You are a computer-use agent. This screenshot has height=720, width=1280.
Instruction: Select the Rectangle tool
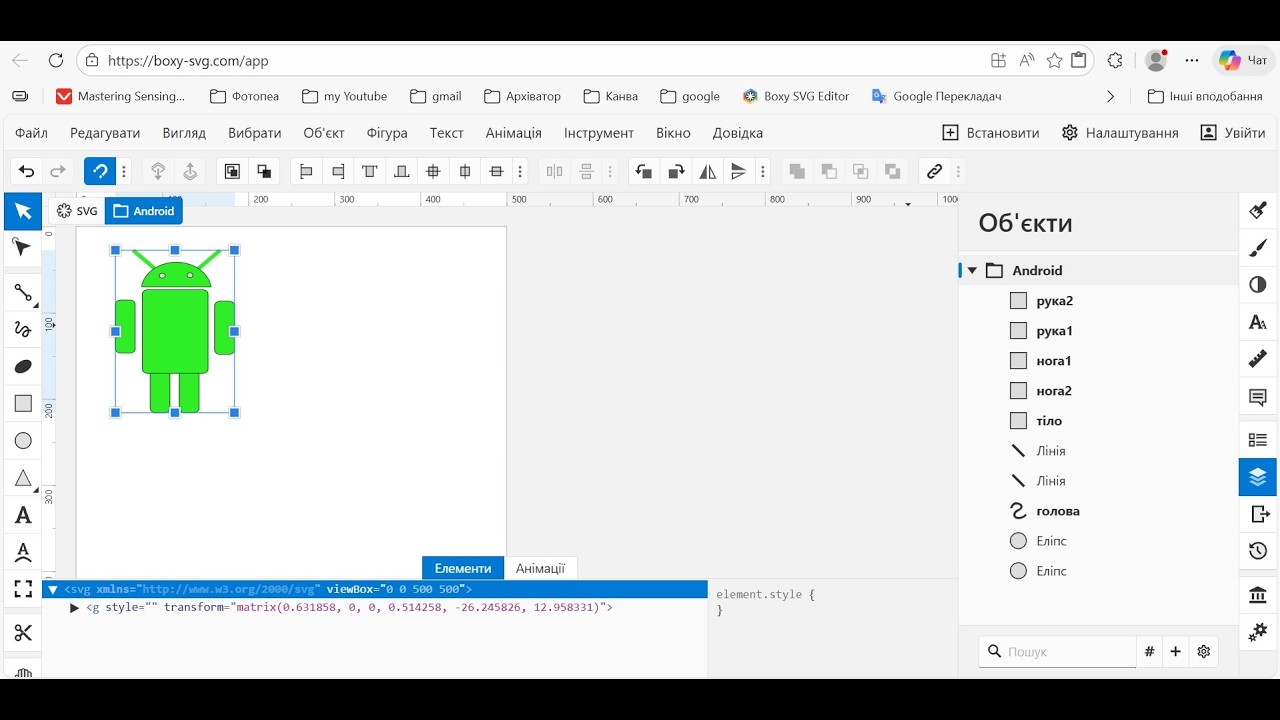(x=23, y=404)
